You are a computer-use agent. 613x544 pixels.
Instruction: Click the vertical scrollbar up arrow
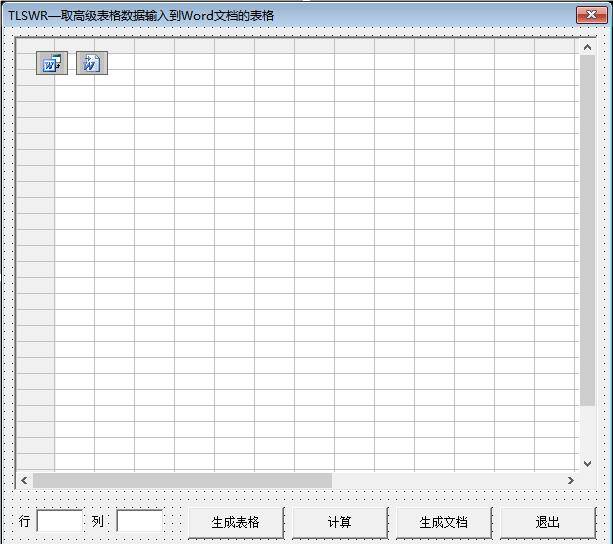click(x=587, y=47)
